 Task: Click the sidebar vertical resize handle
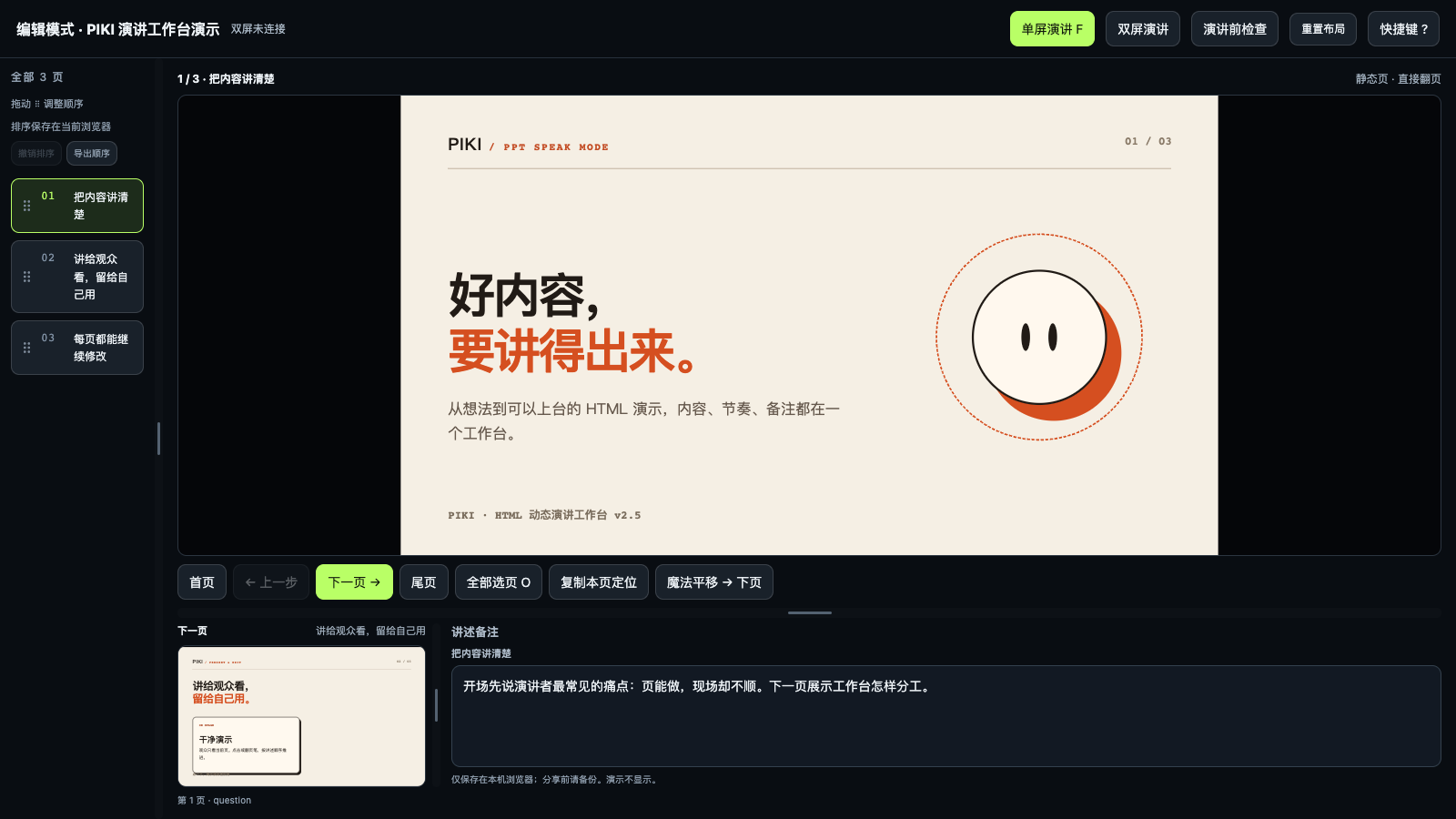(x=159, y=439)
